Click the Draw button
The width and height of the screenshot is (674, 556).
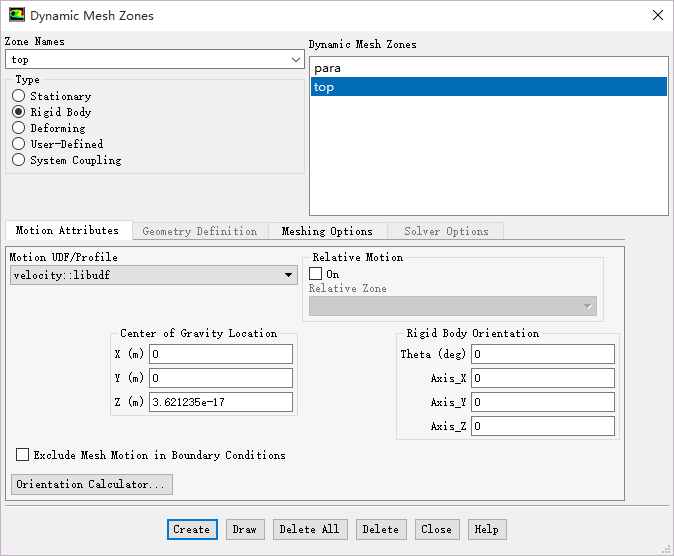pyautogui.click(x=244, y=529)
